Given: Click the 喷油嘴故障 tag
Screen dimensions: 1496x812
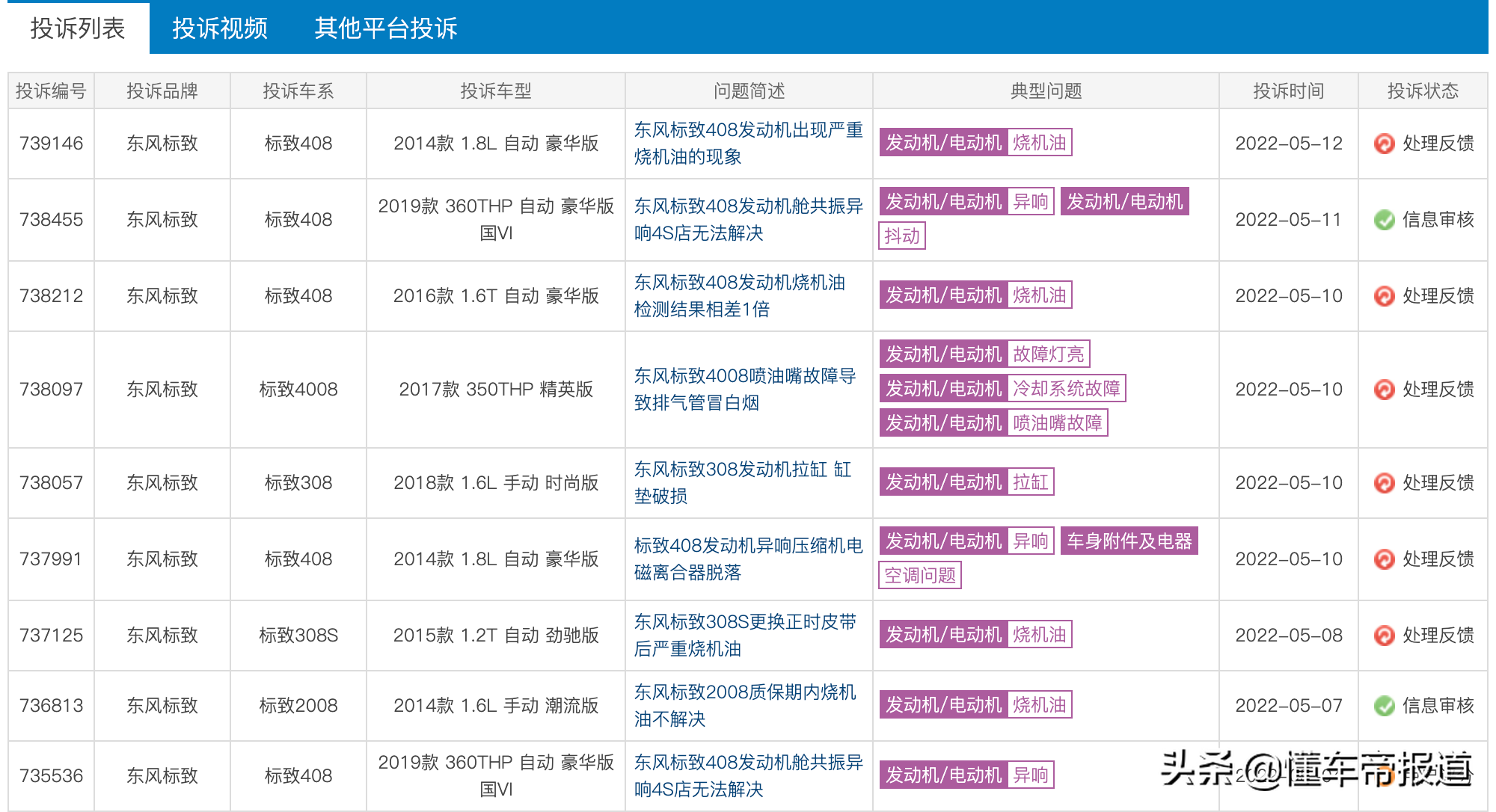Looking at the screenshot, I should click(1057, 423).
